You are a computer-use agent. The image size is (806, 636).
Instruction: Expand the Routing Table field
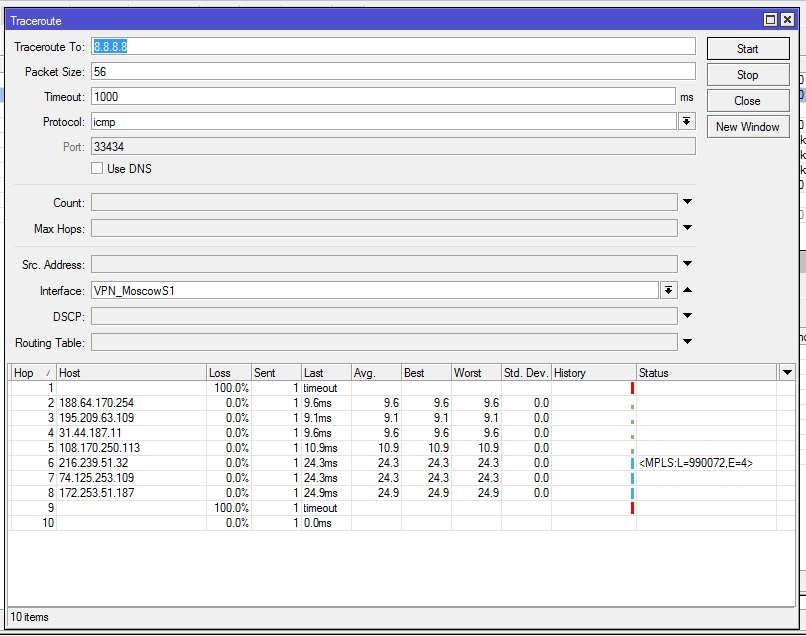688,341
